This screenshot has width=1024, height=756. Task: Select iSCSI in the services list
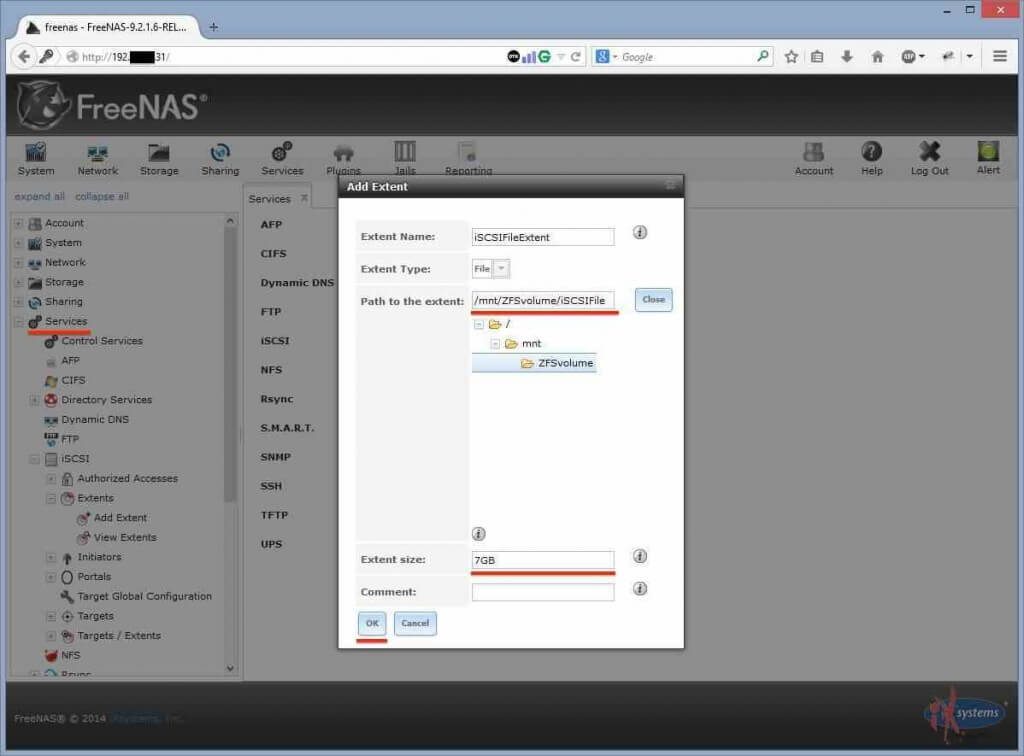tap(274, 341)
